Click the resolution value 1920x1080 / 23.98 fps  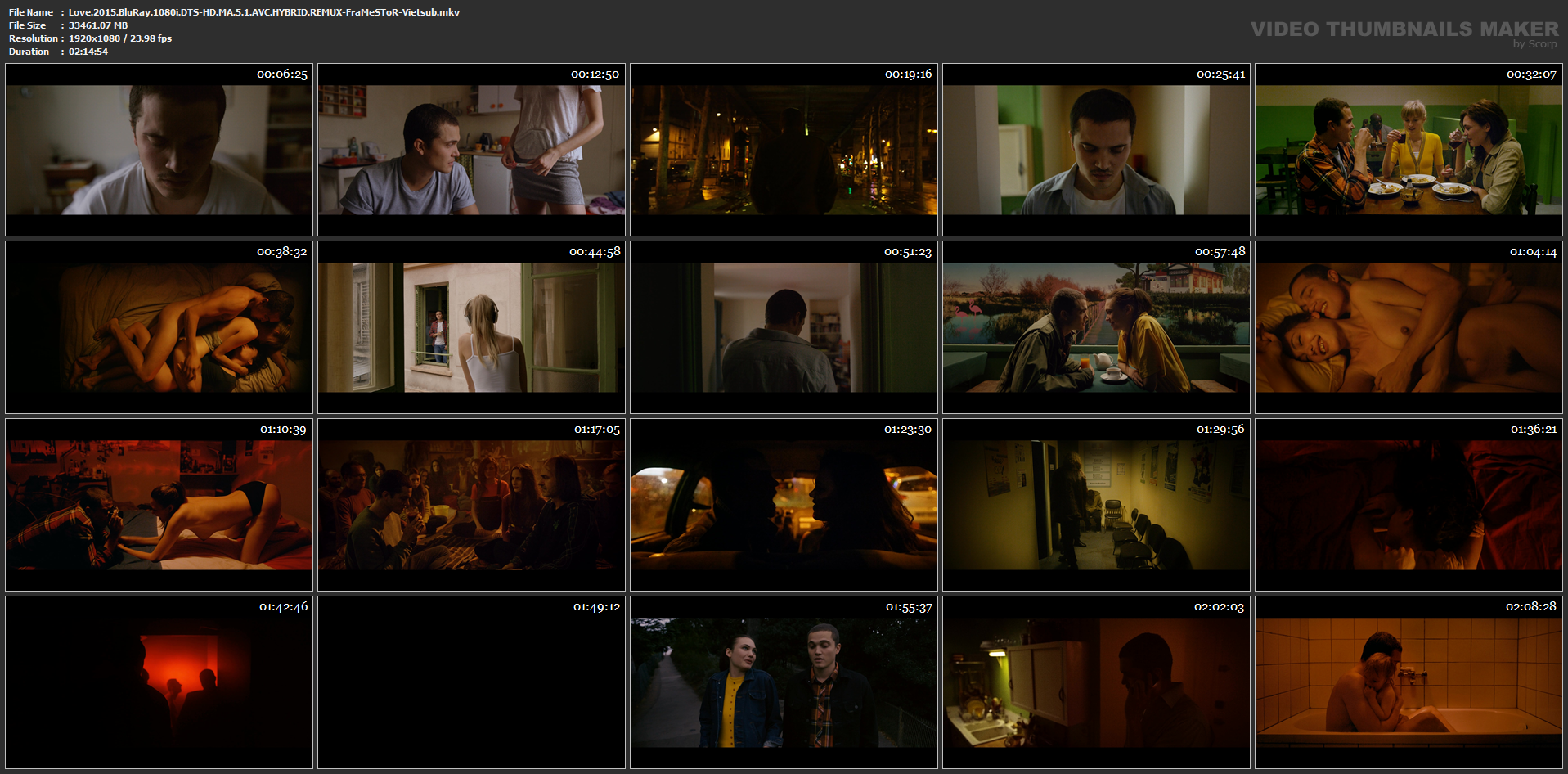120,38
